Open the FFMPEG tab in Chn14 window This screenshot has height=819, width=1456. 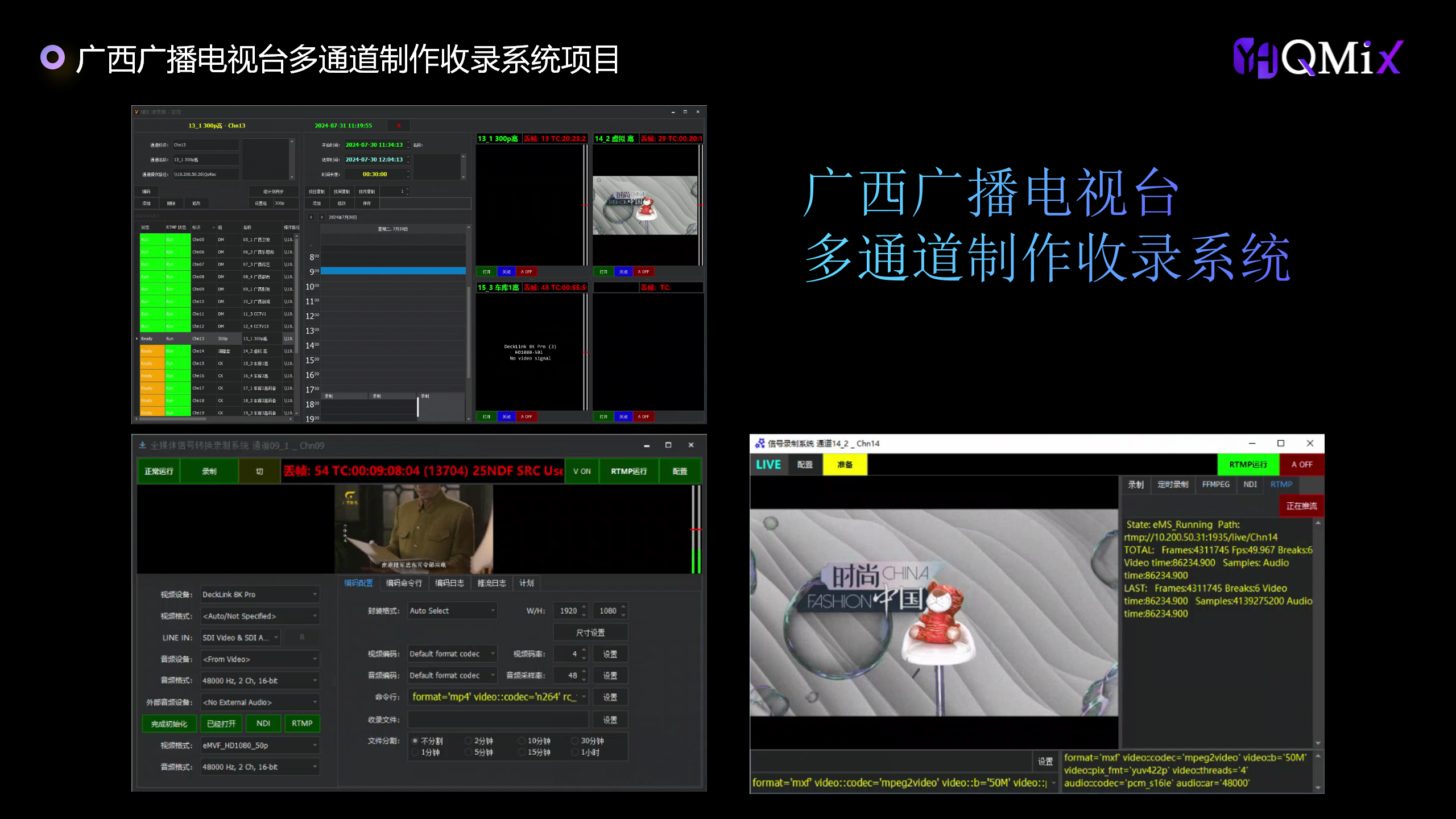pyautogui.click(x=1215, y=484)
